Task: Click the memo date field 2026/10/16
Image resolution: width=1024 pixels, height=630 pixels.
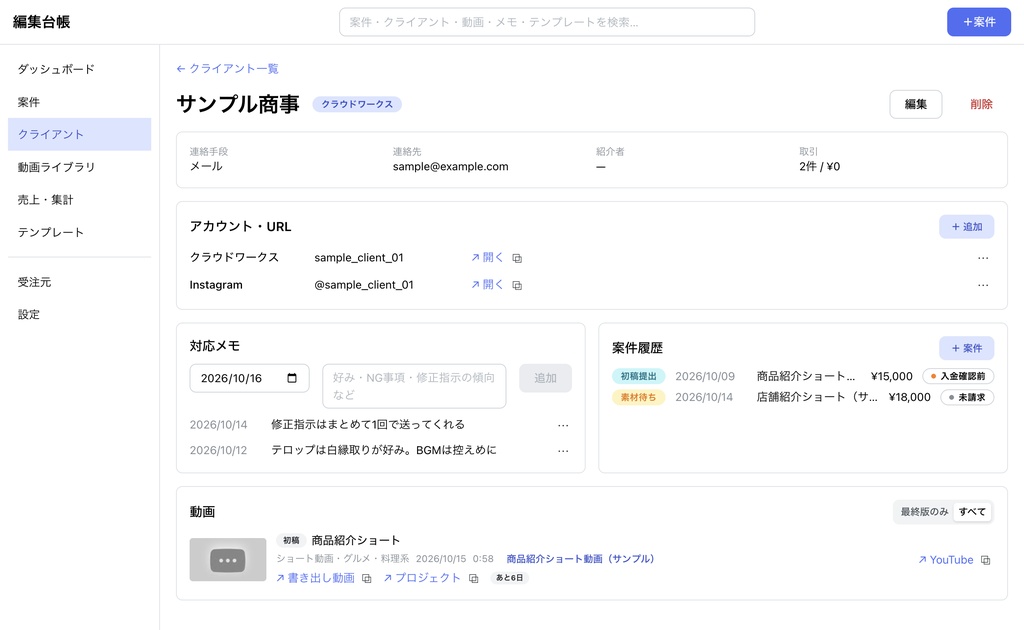Action: (x=249, y=378)
